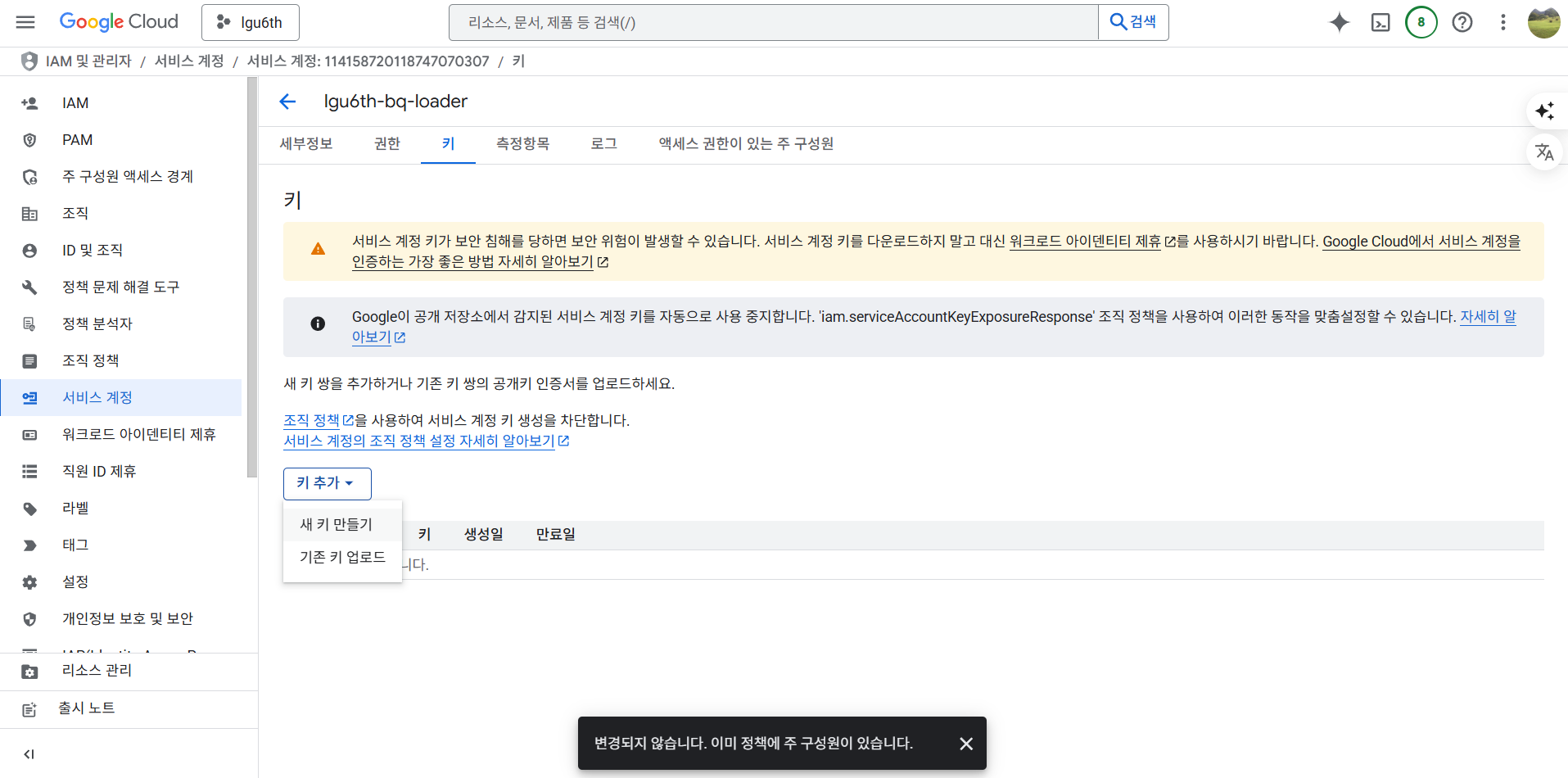Screen dimensions: 1568x778
Task: Open 리소스 관리 in sidebar
Action: [129, 671]
